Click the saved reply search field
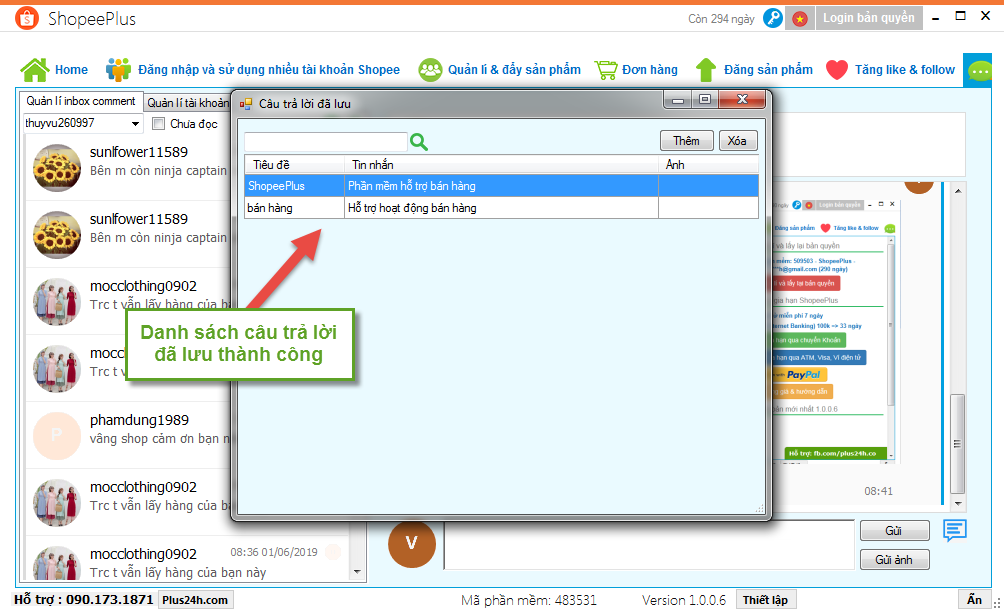This screenshot has height=612, width=1004. (x=326, y=142)
